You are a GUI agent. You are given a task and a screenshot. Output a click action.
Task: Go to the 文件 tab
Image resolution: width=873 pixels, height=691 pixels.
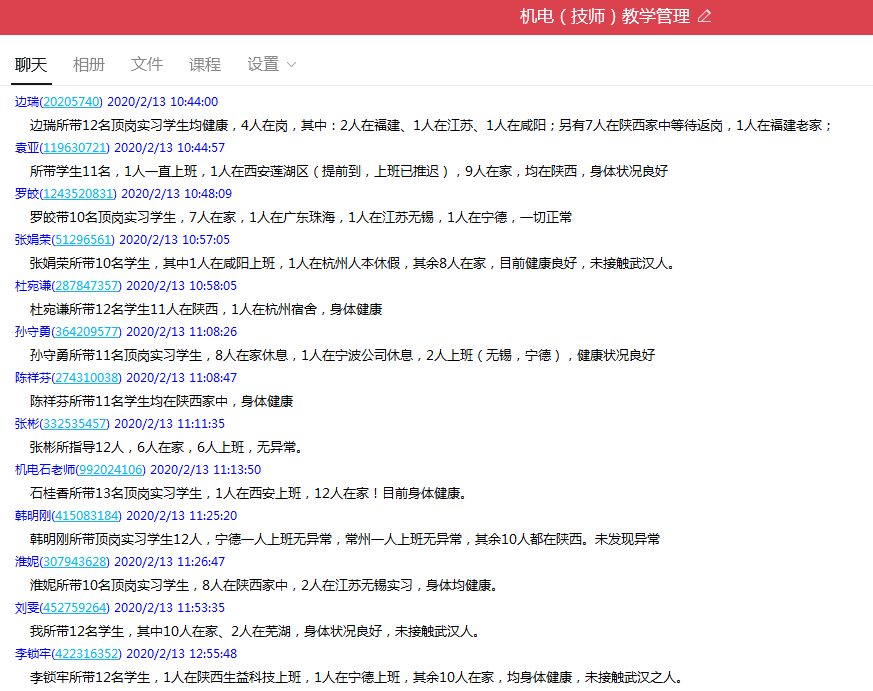pos(147,64)
